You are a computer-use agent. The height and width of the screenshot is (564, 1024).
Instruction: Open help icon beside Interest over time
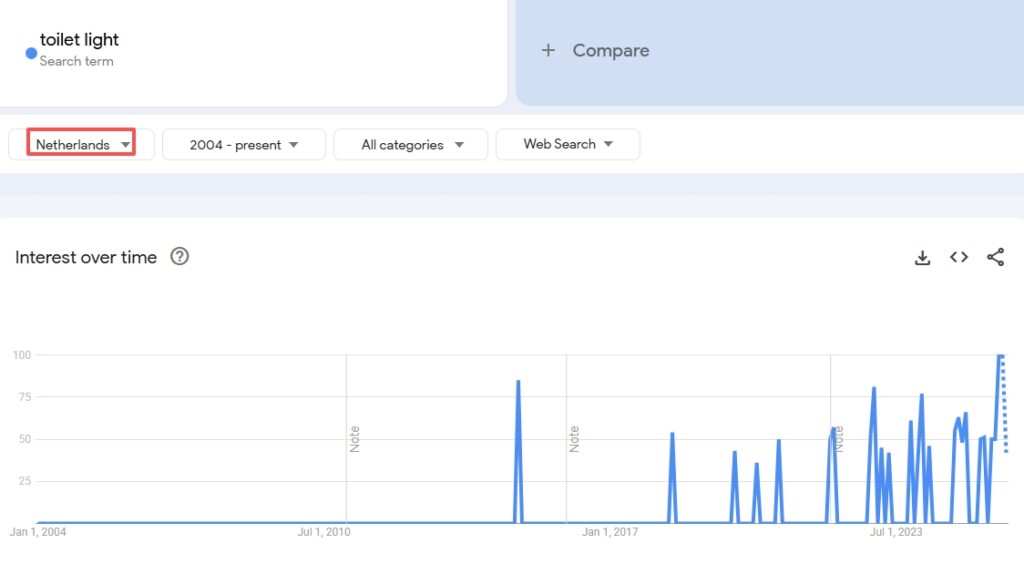point(179,257)
